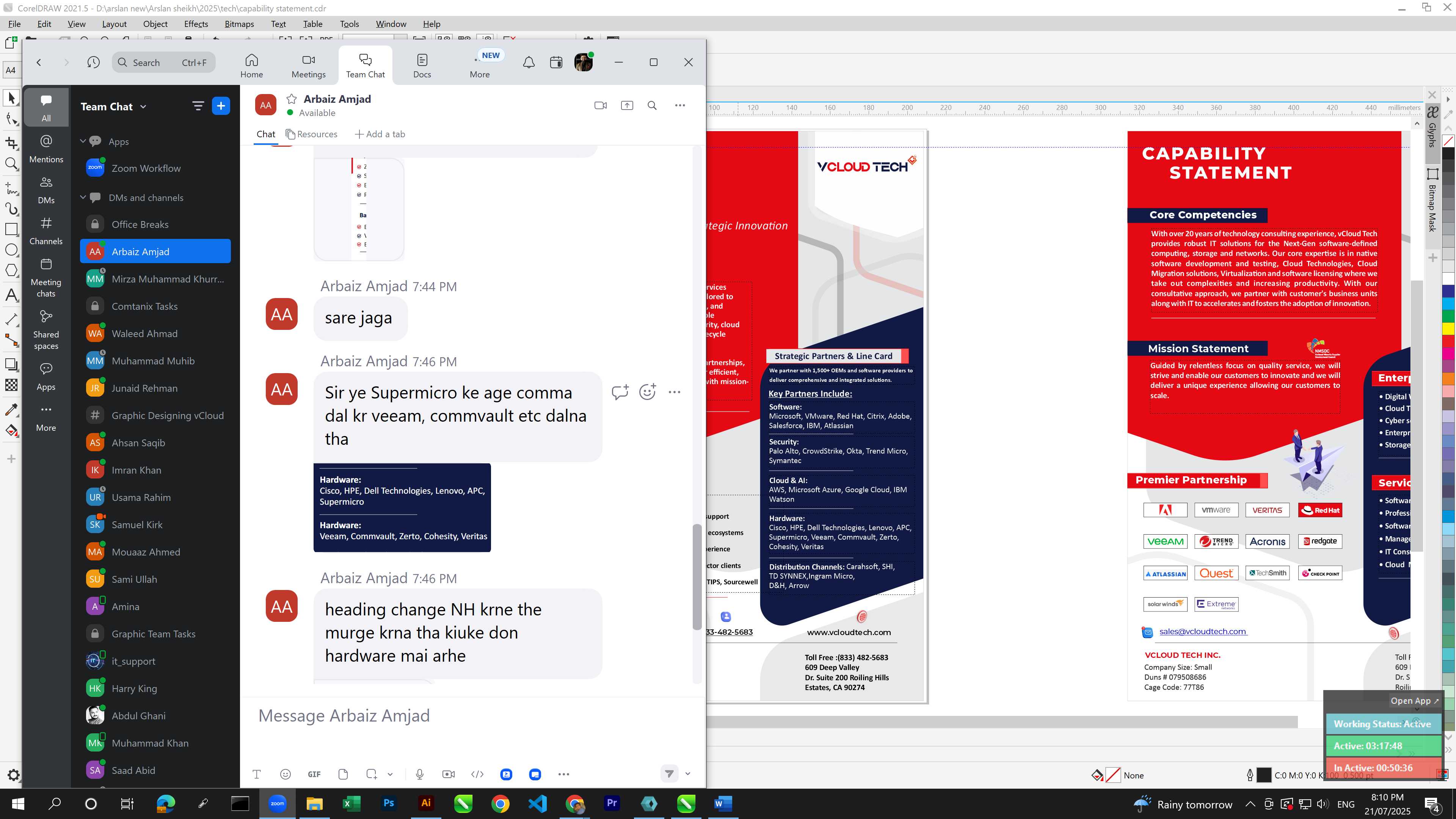Open the send options dropdown arrow
The width and height of the screenshot is (1456, 819).
pyautogui.click(x=688, y=774)
